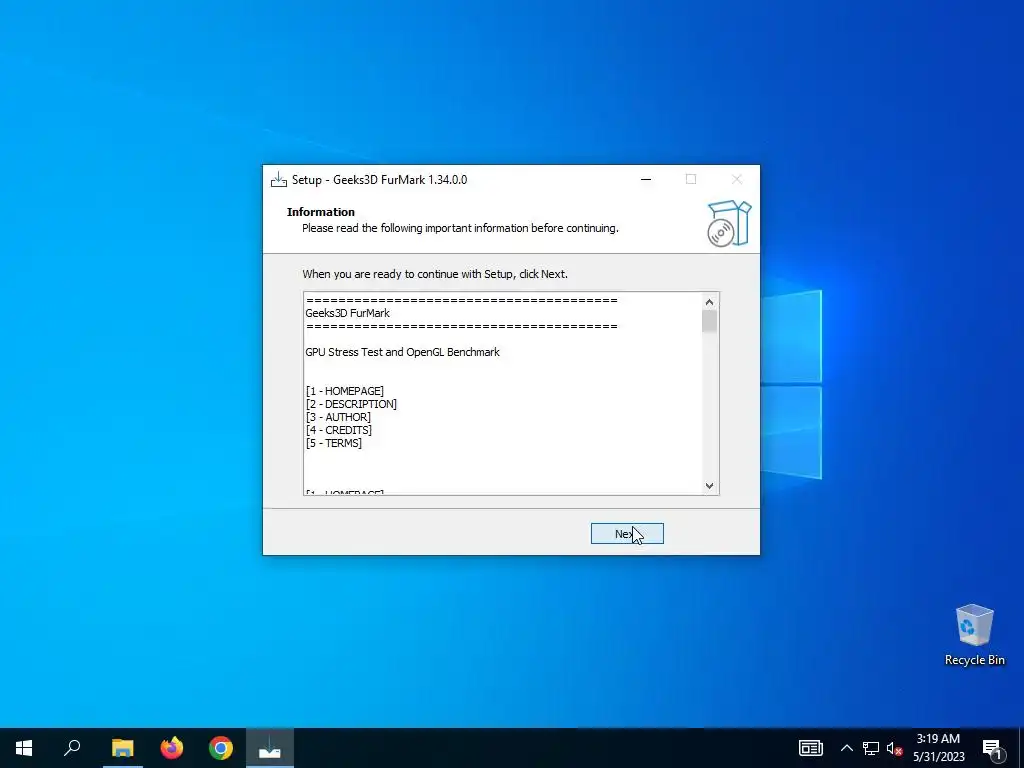
Task: Click the Next button in Setup
Action: click(x=627, y=534)
